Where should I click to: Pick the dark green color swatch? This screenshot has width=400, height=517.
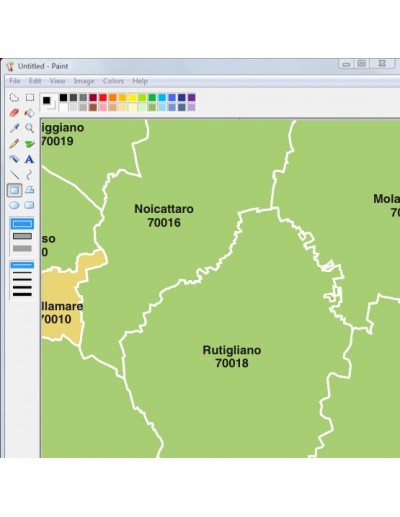pos(152,97)
